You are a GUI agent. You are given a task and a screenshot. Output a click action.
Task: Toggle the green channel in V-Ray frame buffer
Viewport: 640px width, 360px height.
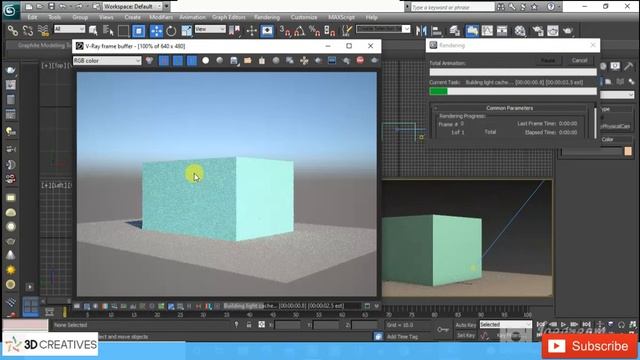pos(178,60)
